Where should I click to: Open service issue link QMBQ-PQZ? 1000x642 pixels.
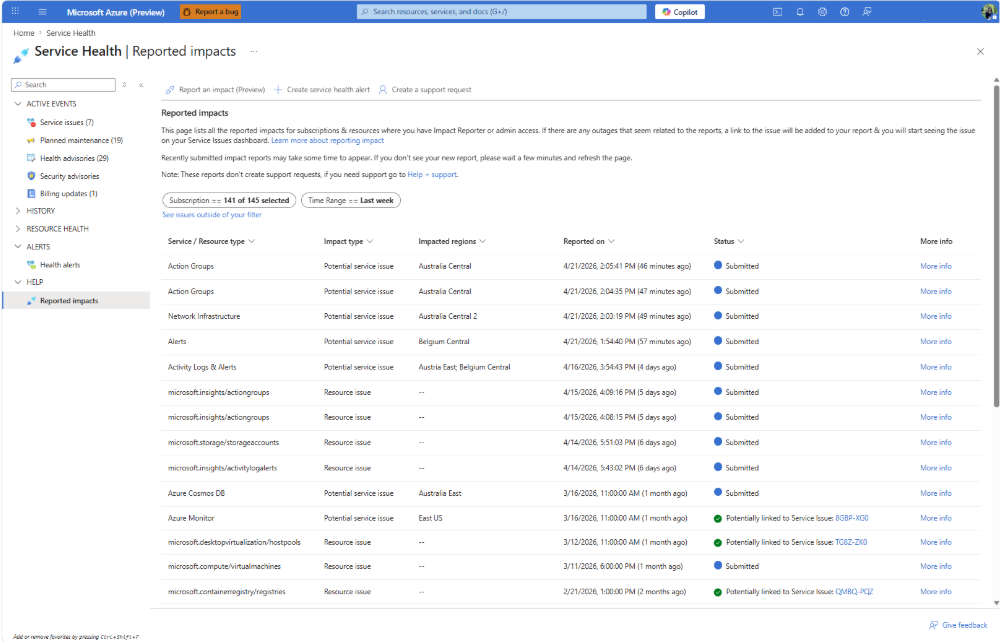[x=854, y=592]
